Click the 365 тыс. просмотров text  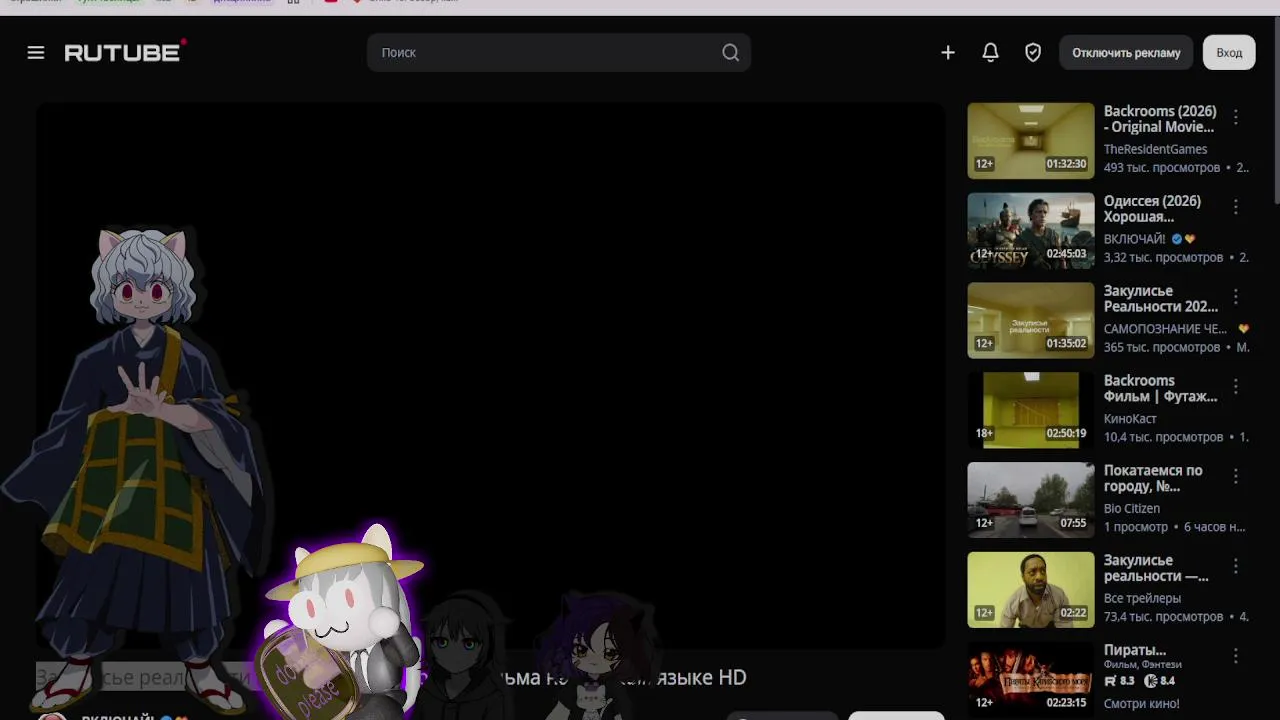[x=1162, y=347]
